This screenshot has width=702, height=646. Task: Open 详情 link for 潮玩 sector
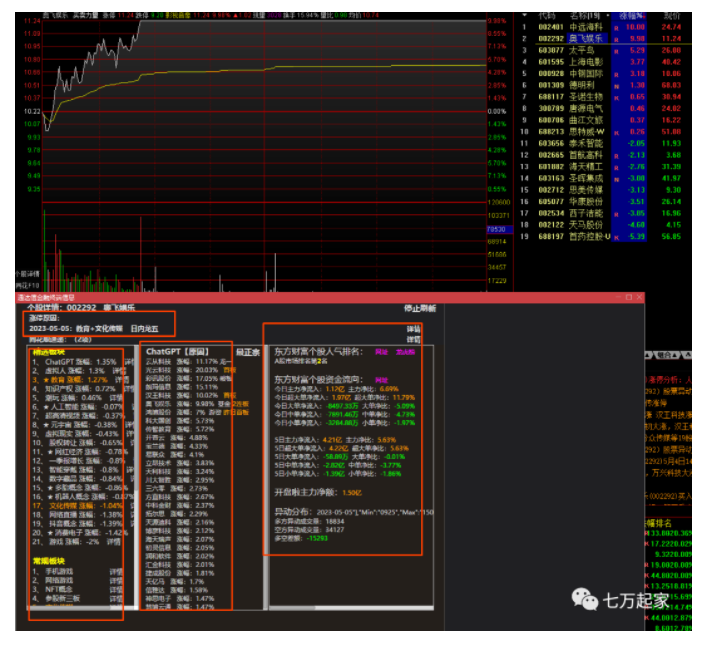116,398
